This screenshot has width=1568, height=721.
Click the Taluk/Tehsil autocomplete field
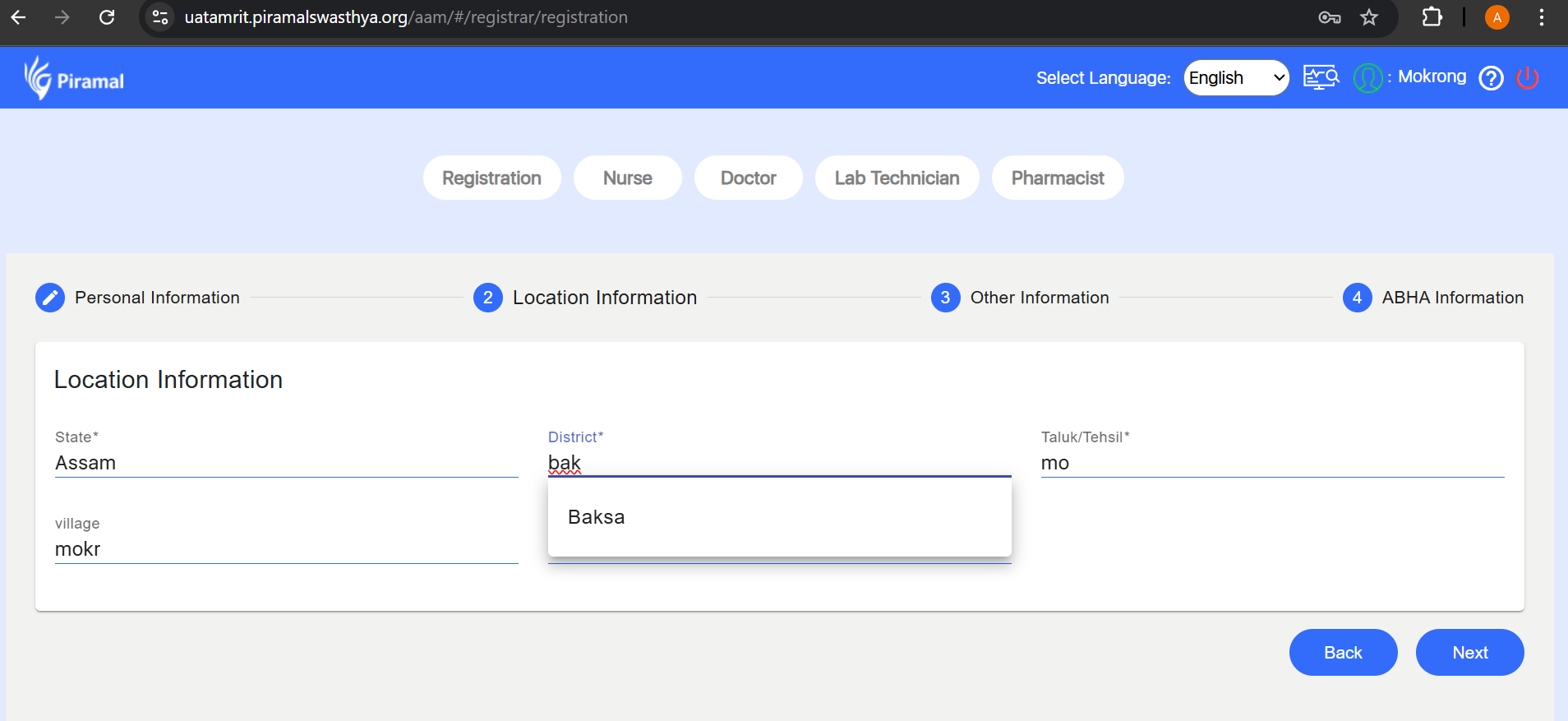click(x=1271, y=463)
